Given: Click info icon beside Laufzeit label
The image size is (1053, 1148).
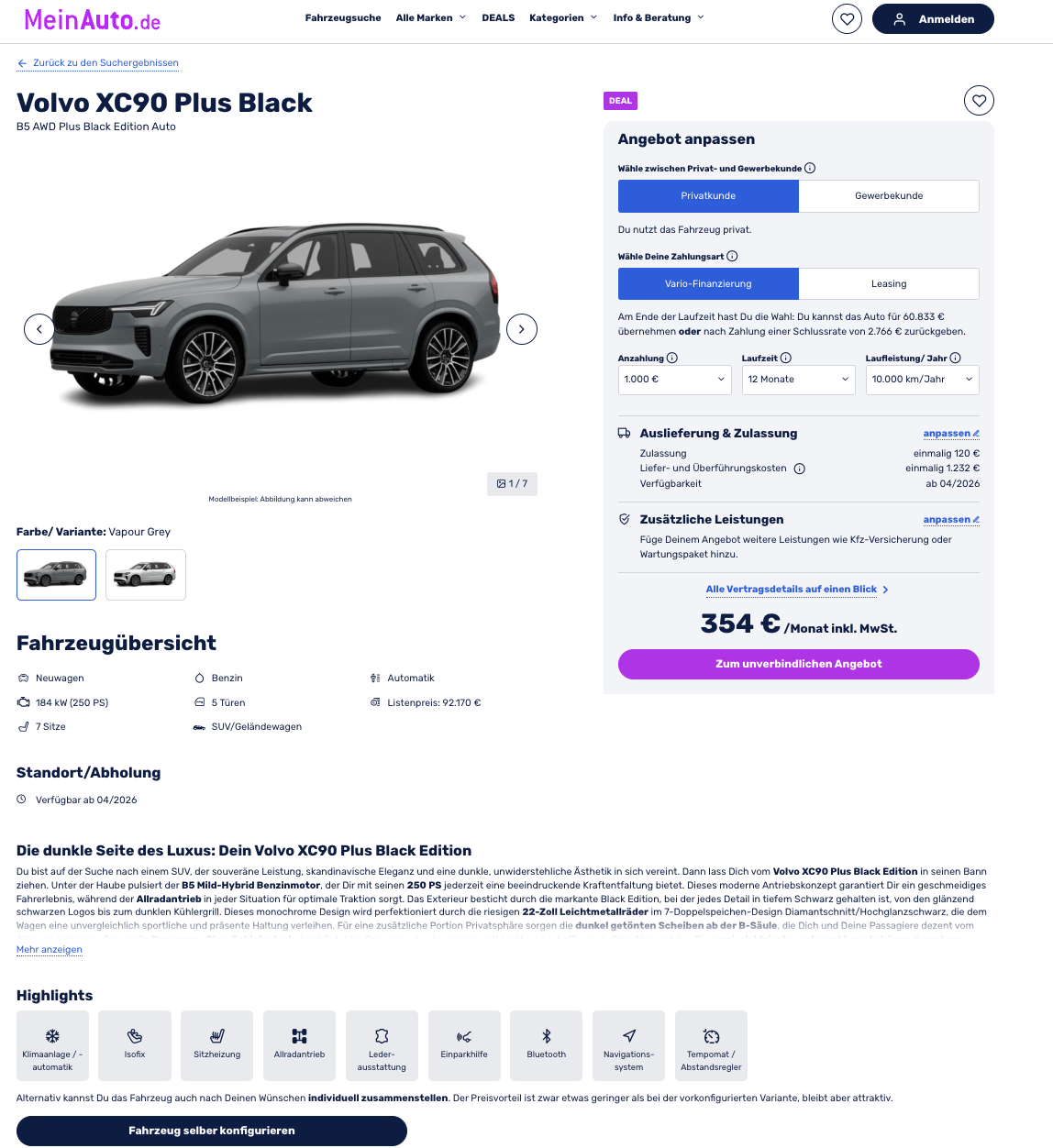Looking at the screenshot, I should [786, 359].
